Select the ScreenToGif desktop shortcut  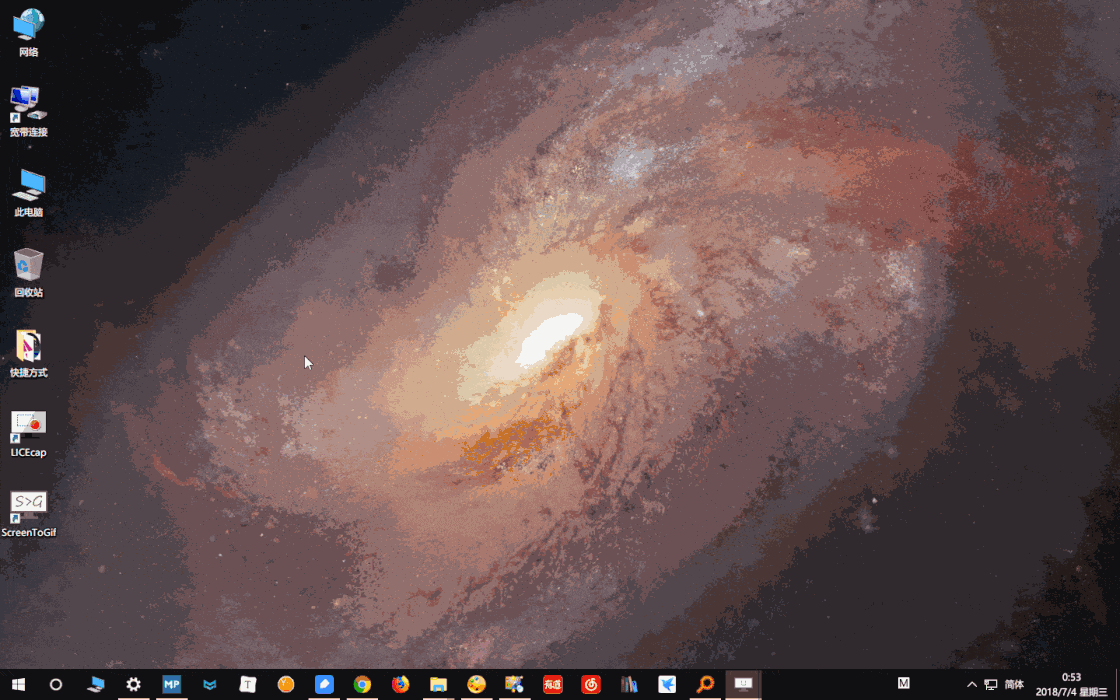(29, 514)
